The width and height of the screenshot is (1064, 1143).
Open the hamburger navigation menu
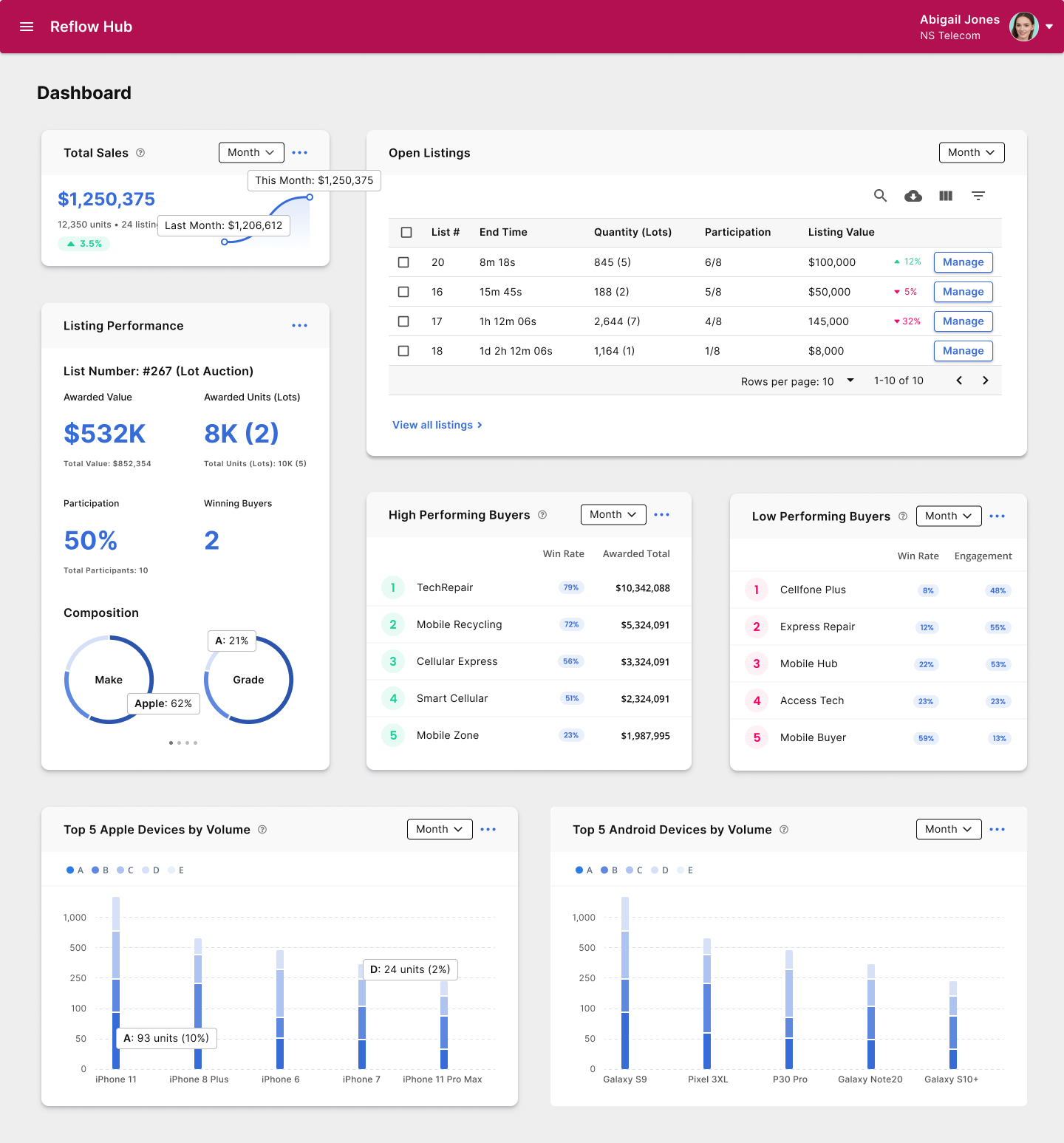tap(27, 27)
